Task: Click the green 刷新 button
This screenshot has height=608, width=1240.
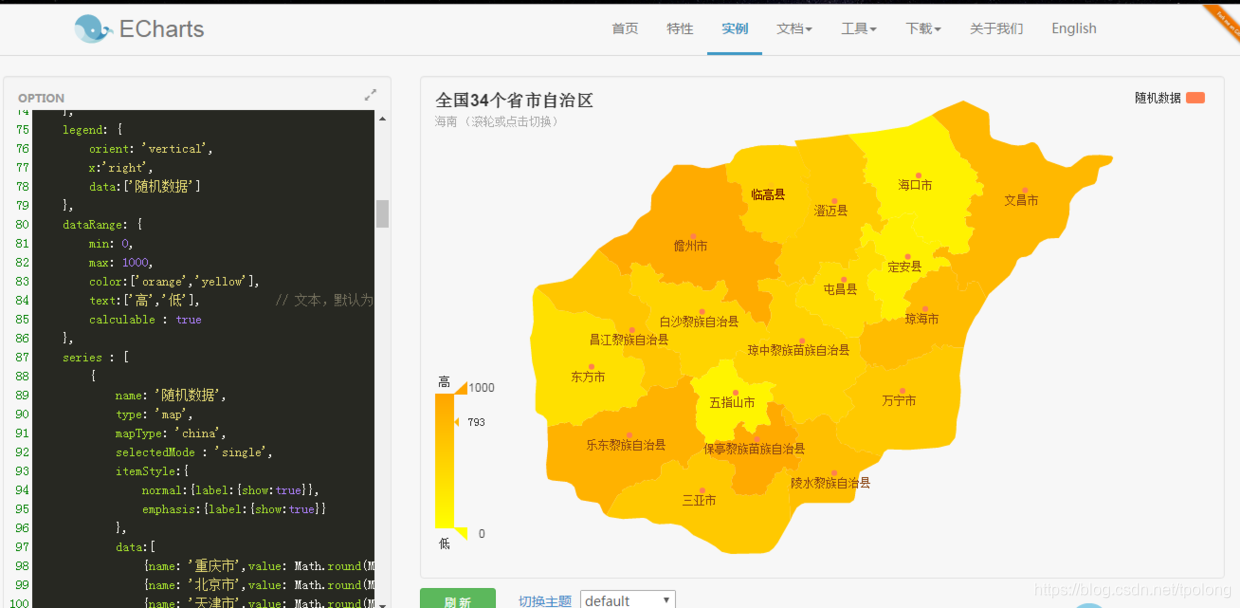Action: 458,601
